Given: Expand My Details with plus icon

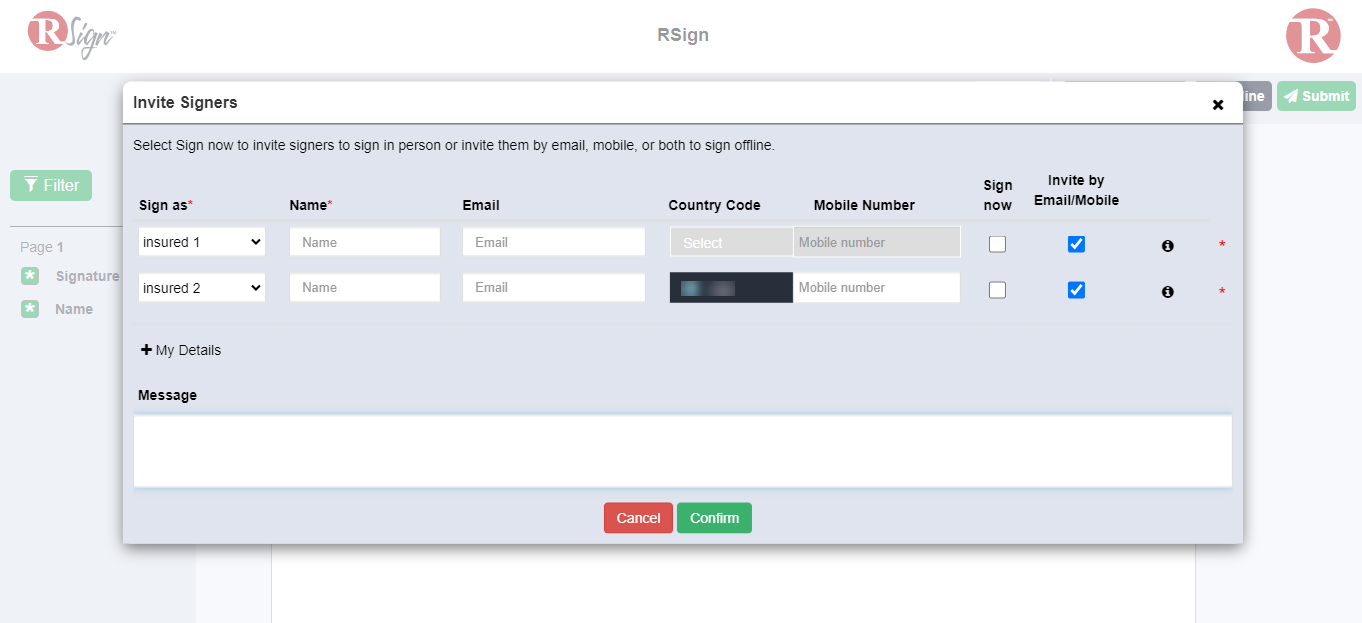Looking at the screenshot, I should (147, 350).
